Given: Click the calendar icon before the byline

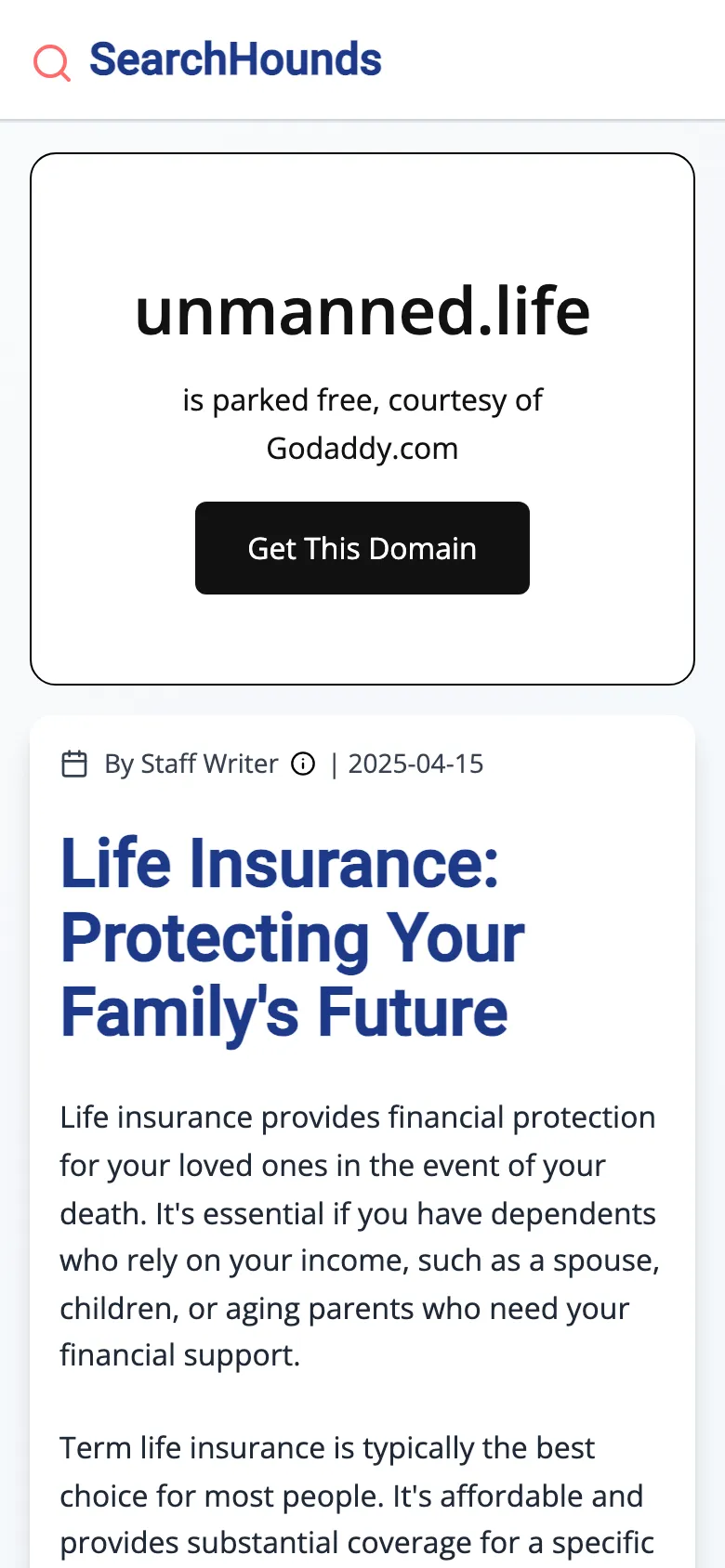Looking at the screenshot, I should coord(74,764).
